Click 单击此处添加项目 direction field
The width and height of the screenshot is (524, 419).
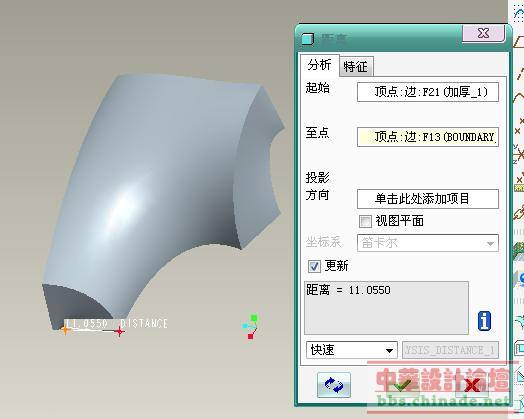tap(428, 199)
